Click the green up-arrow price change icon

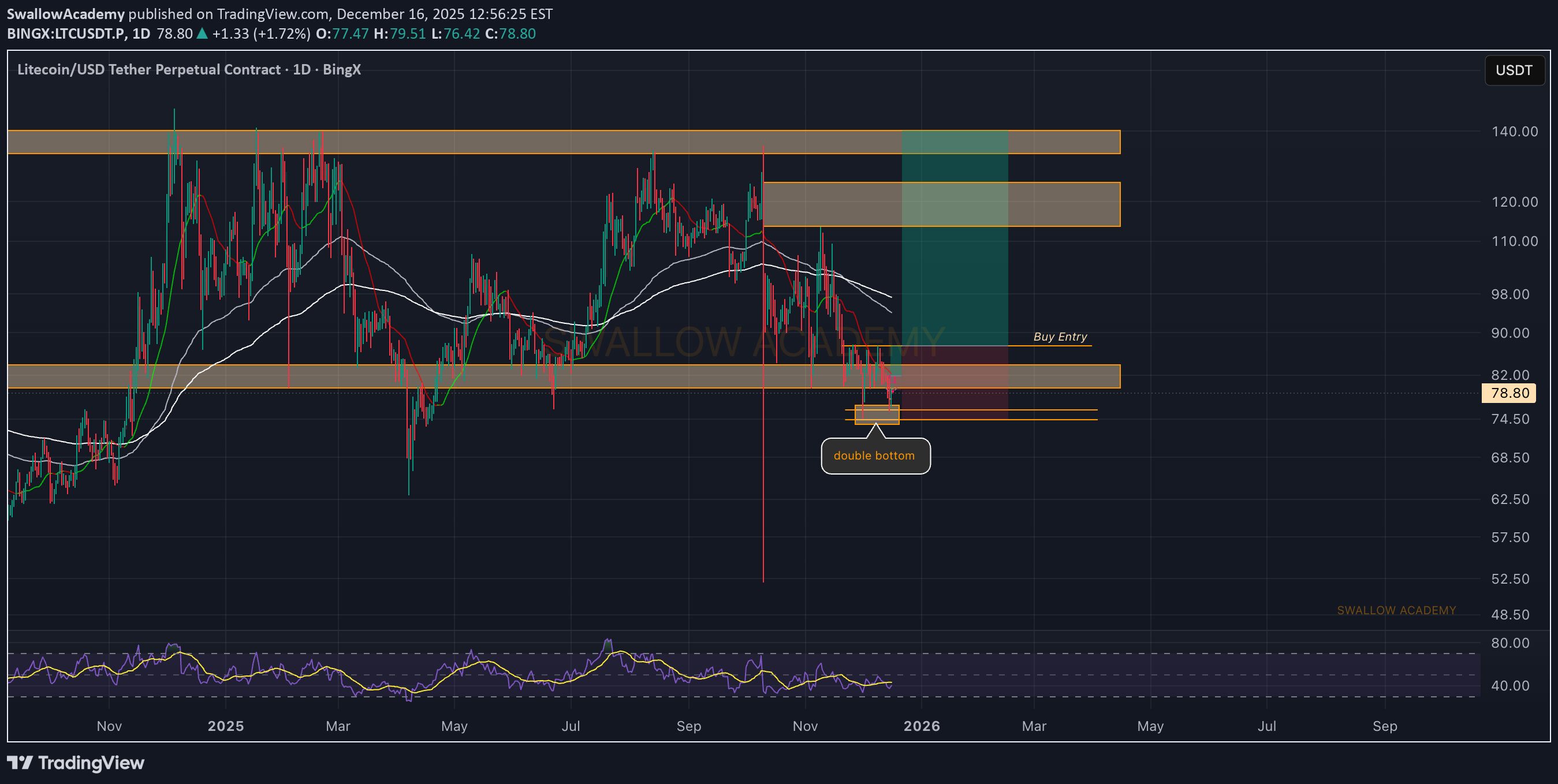click(203, 34)
